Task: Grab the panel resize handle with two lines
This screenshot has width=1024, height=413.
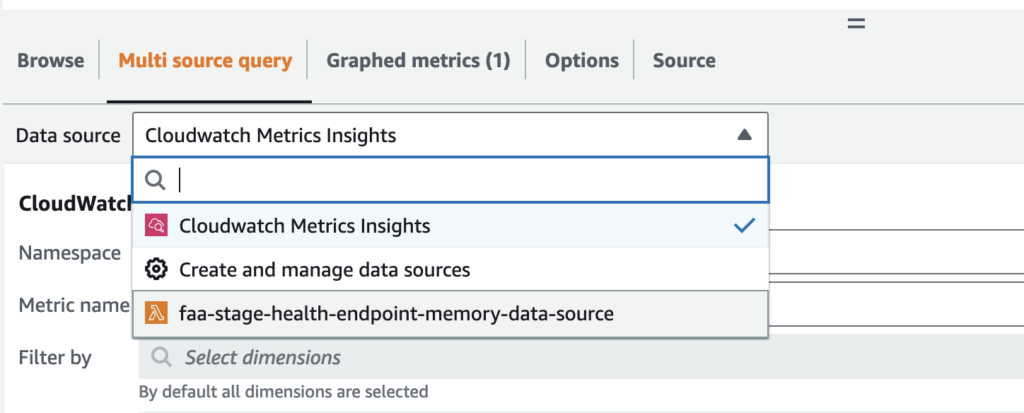Action: pyautogui.click(x=856, y=24)
